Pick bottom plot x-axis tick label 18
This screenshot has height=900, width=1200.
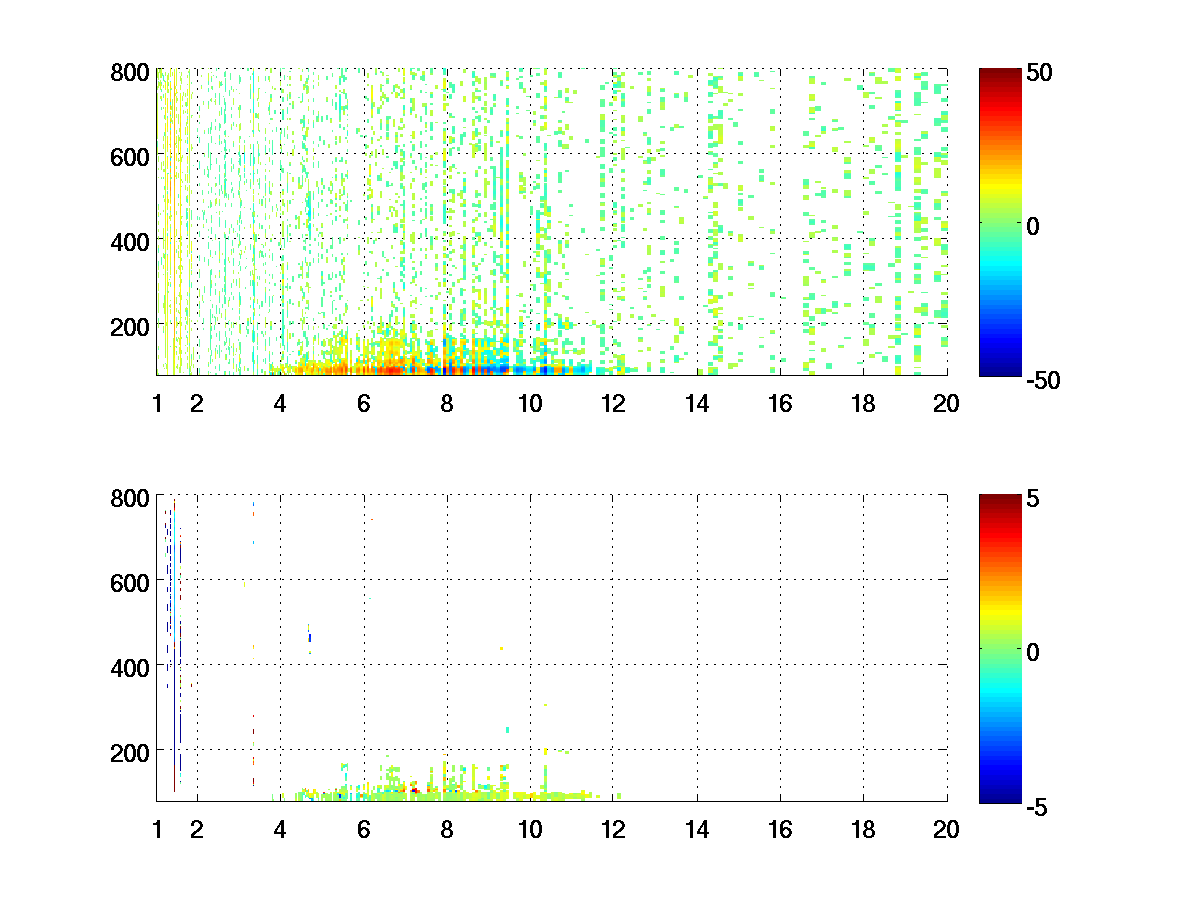(x=863, y=830)
